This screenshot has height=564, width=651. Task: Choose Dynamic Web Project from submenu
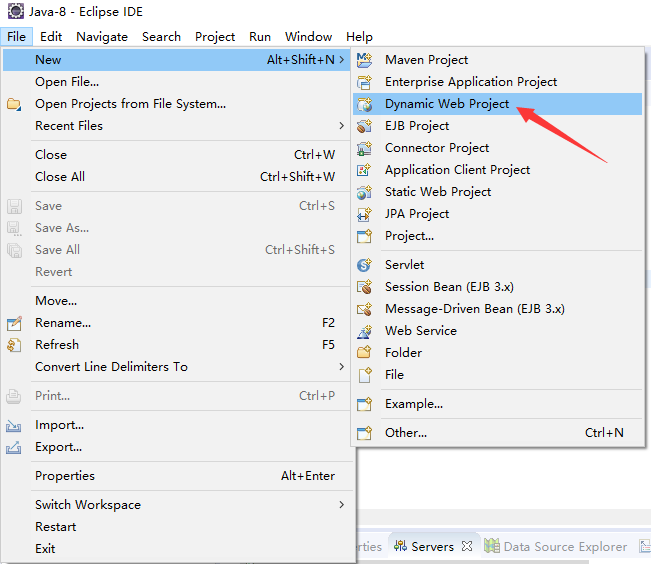click(x=497, y=104)
